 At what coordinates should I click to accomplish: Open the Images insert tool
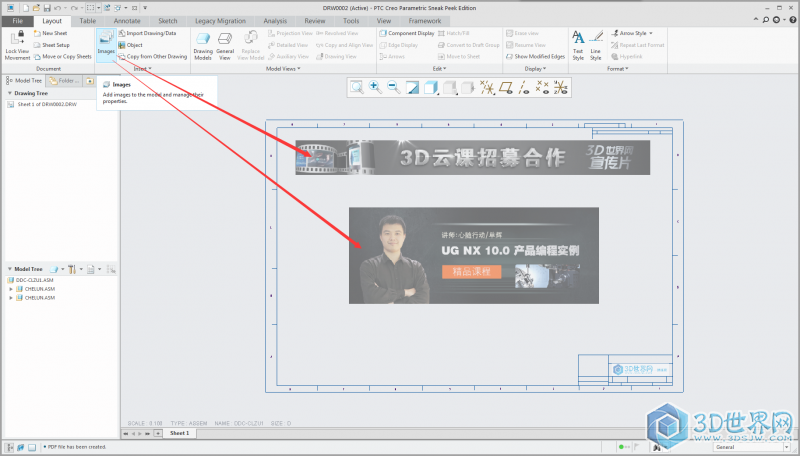click(x=106, y=44)
